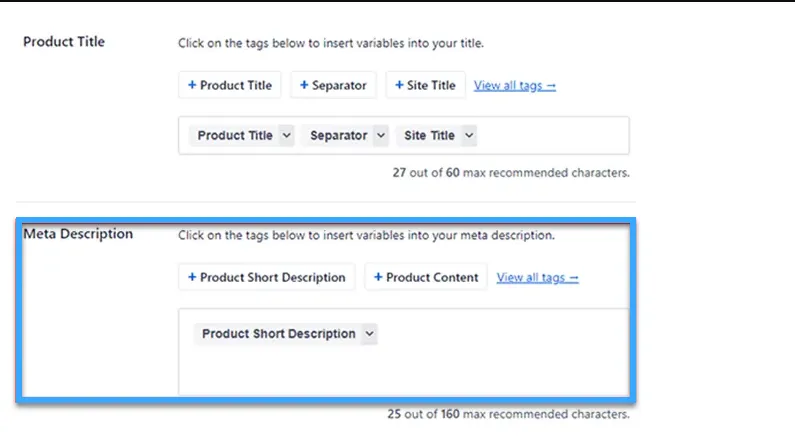The image size is (795, 448).
Task: Add the Product Short Description tag
Action: [x=267, y=277]
